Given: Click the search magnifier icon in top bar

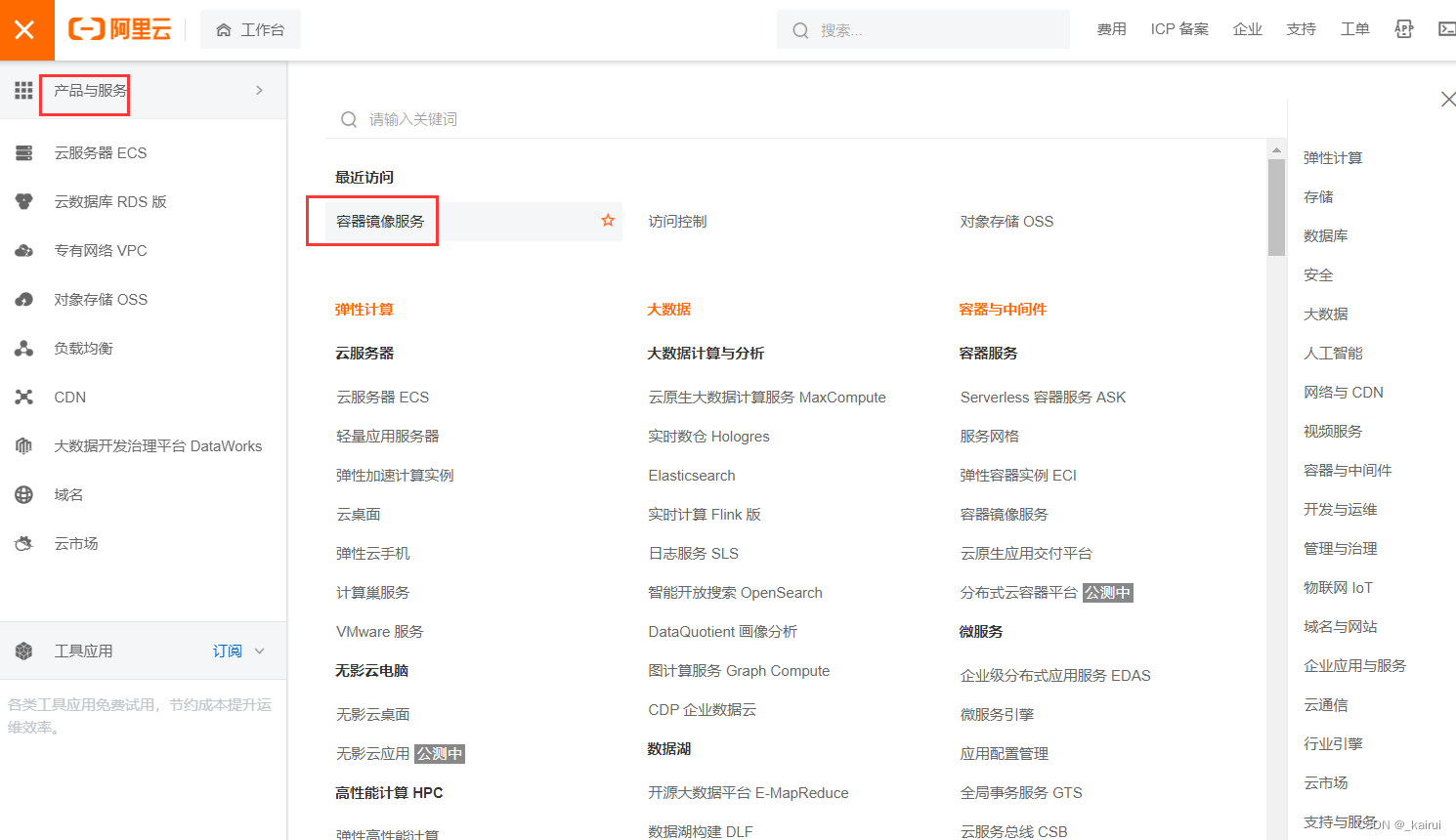Looking at the screenshot, I should click(x=800, y=30).
